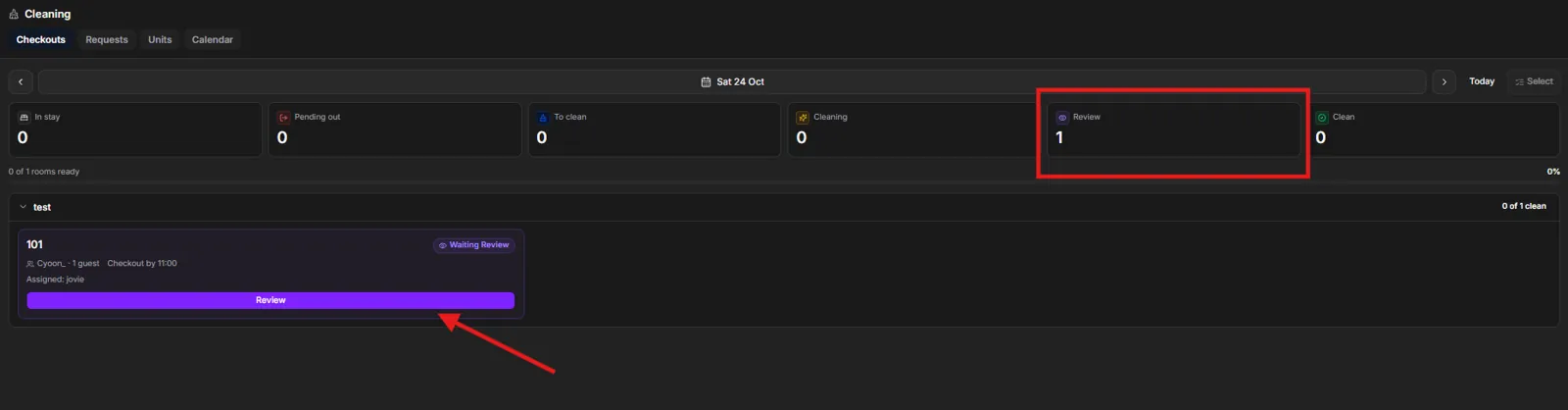Click the Cleaning page title
The width and height of the screenshot is (1568, 410).
tap(47, 14)
